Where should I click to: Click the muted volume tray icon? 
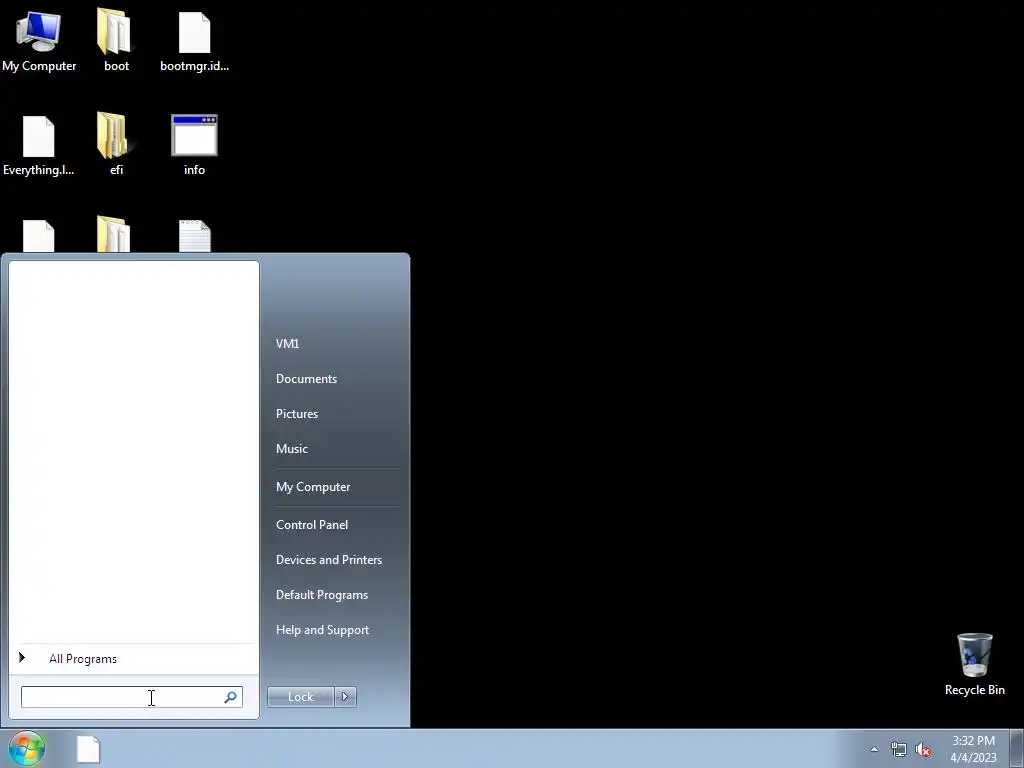tap(923, 750)
